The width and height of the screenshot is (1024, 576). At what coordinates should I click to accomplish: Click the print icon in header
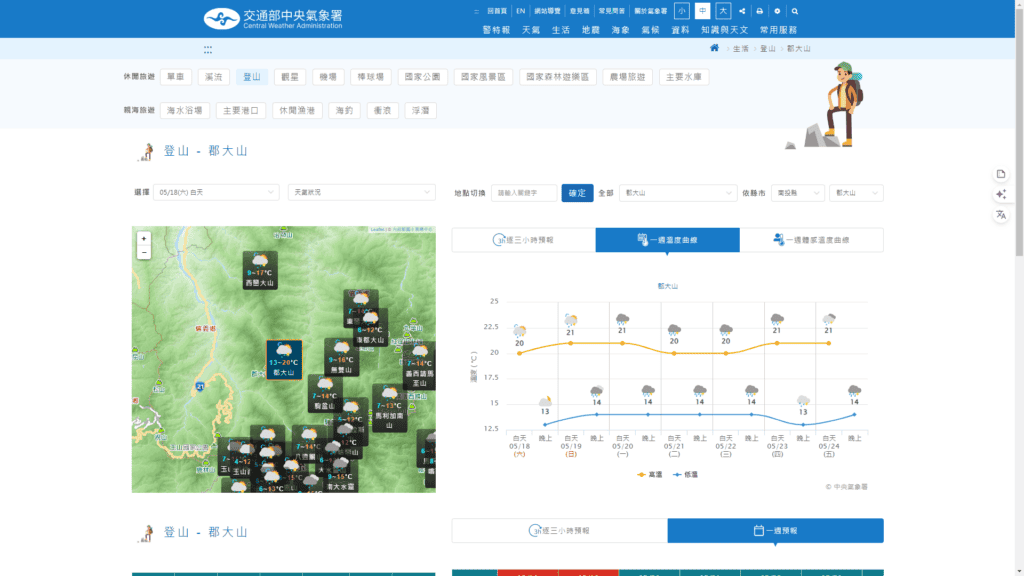(760, 11)
